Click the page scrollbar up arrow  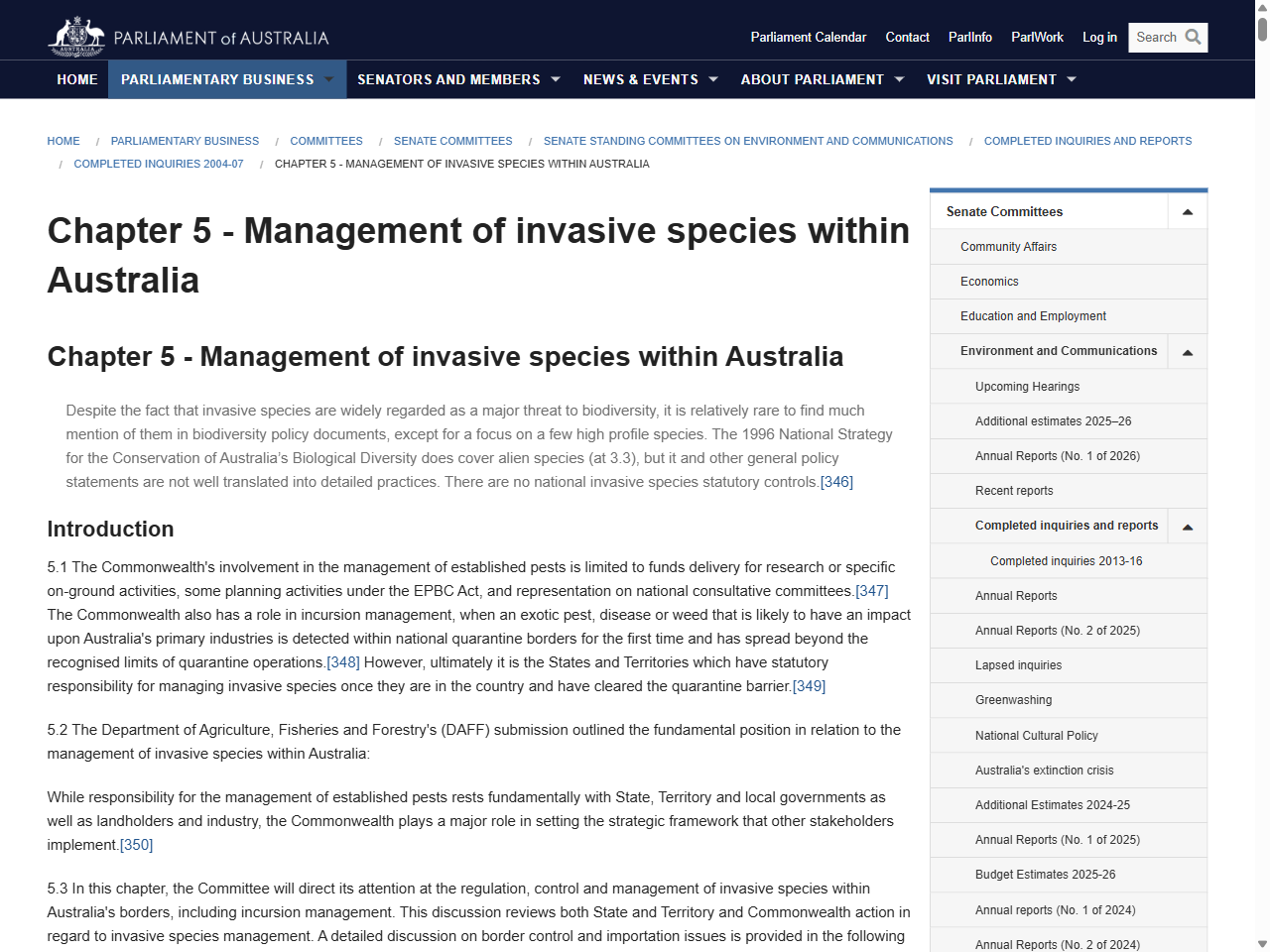tap(1262, 7)
